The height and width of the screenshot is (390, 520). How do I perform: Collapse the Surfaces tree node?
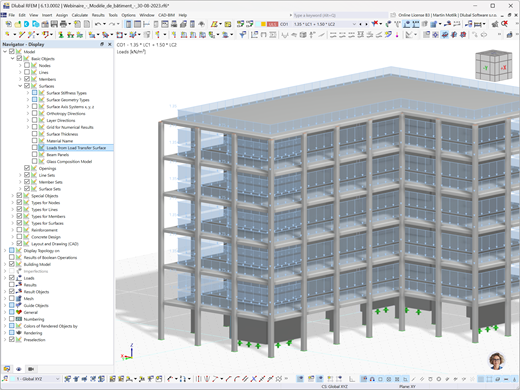(x=20, y=86)
